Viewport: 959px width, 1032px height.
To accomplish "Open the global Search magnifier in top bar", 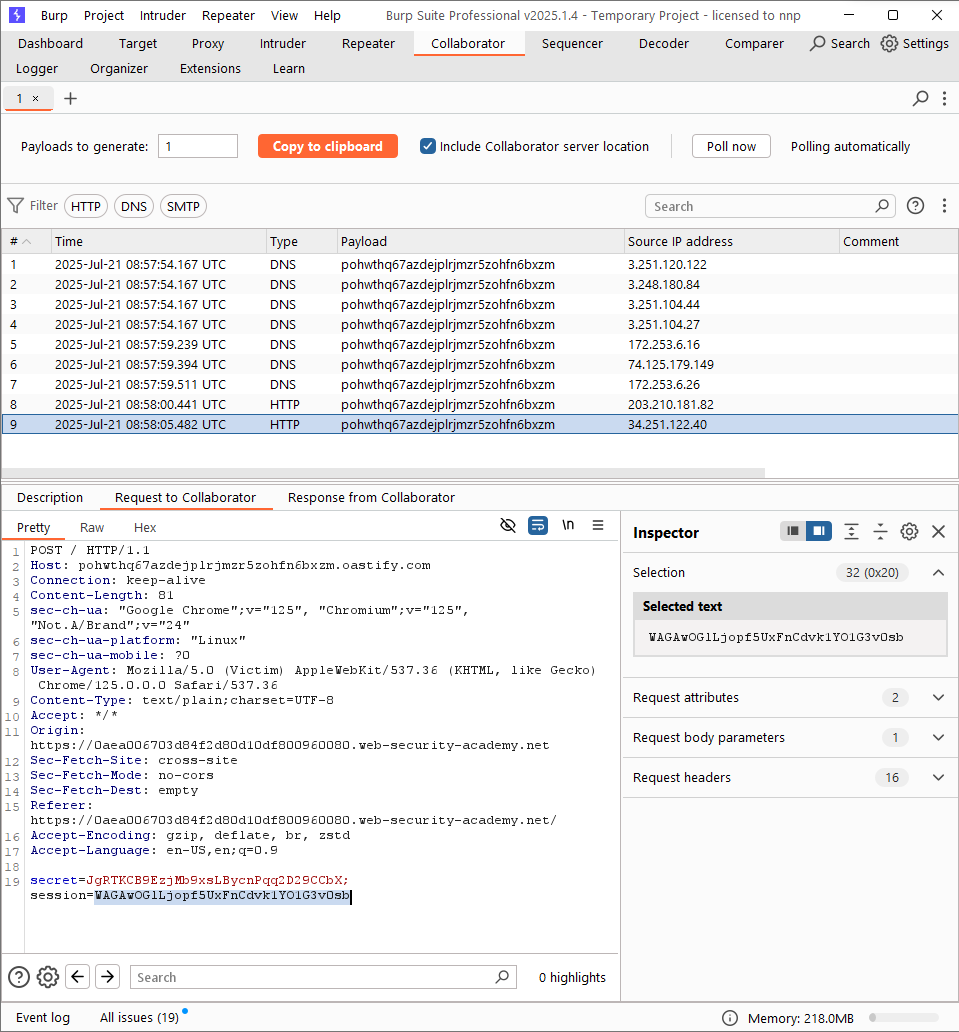I will 817,43.
